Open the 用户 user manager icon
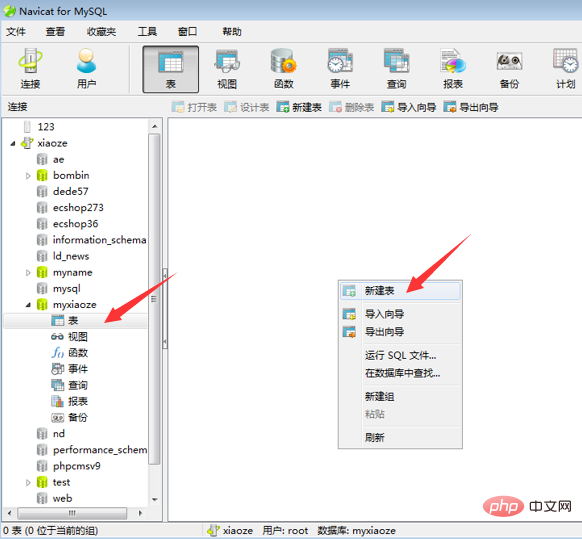582x539 pixels. [x=86, y=69]
